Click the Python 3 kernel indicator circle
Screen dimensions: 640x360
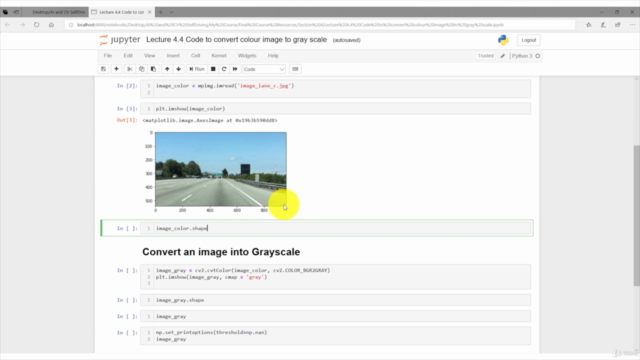point(538,56)
